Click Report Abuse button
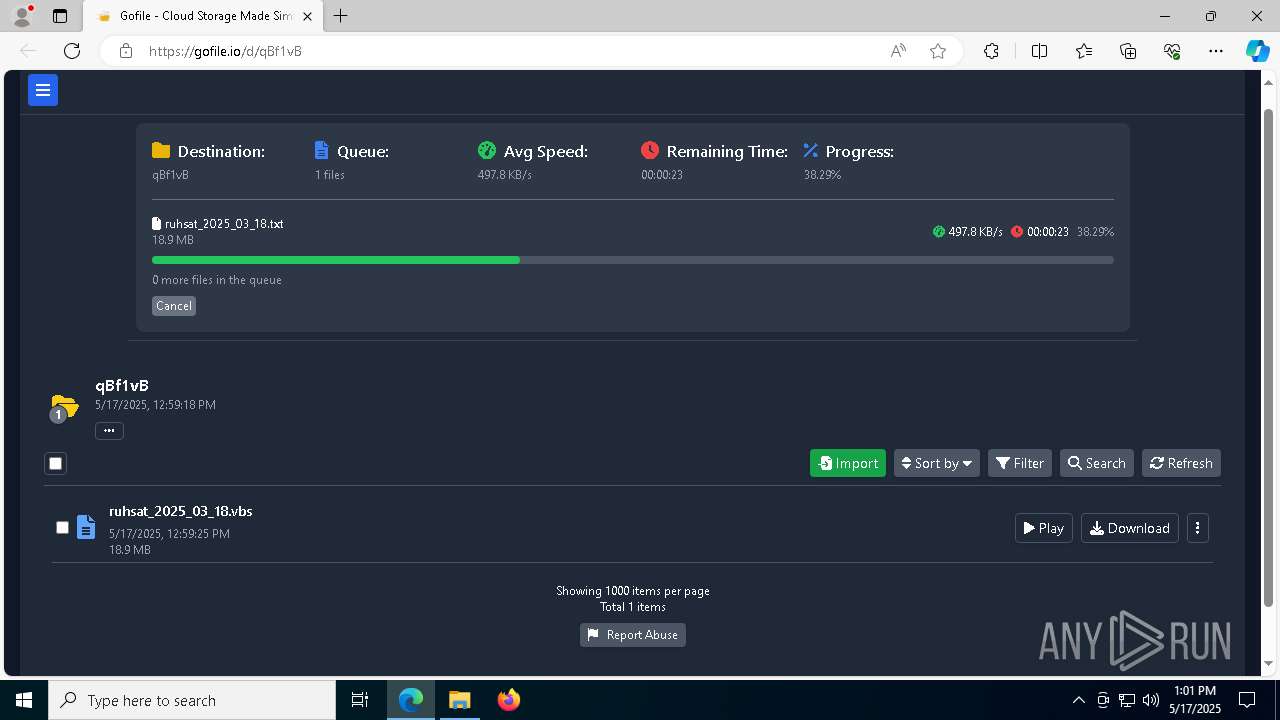This screenshot has height=720, width=1280. click(633, 635)
